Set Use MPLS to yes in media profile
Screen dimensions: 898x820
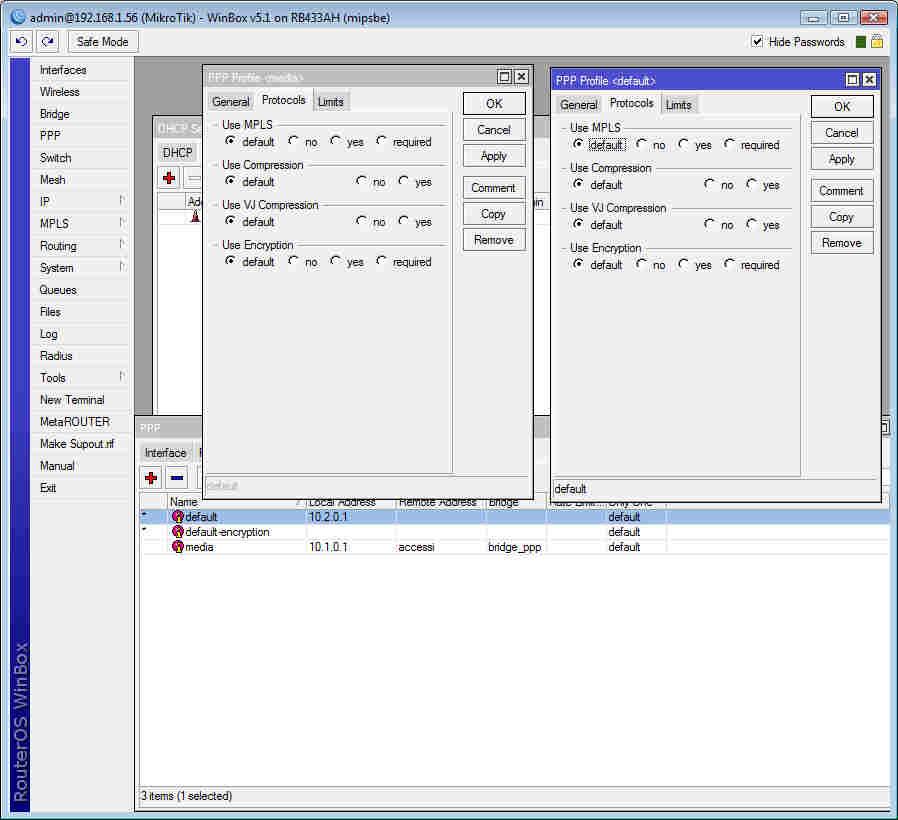(x=336, y=141)
